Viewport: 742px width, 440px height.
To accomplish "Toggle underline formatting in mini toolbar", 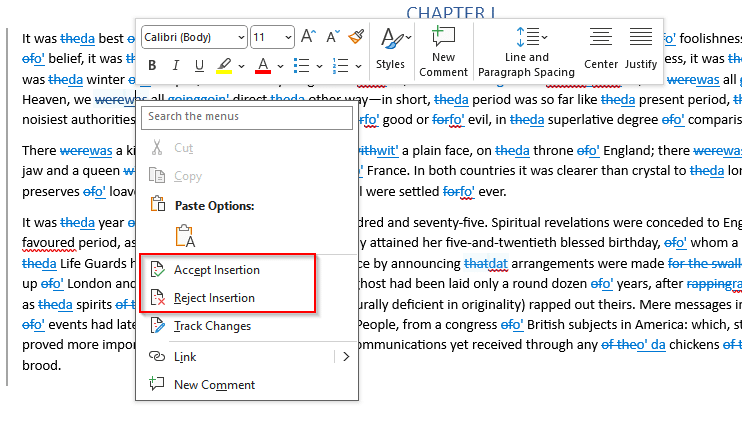I will 199,65.
